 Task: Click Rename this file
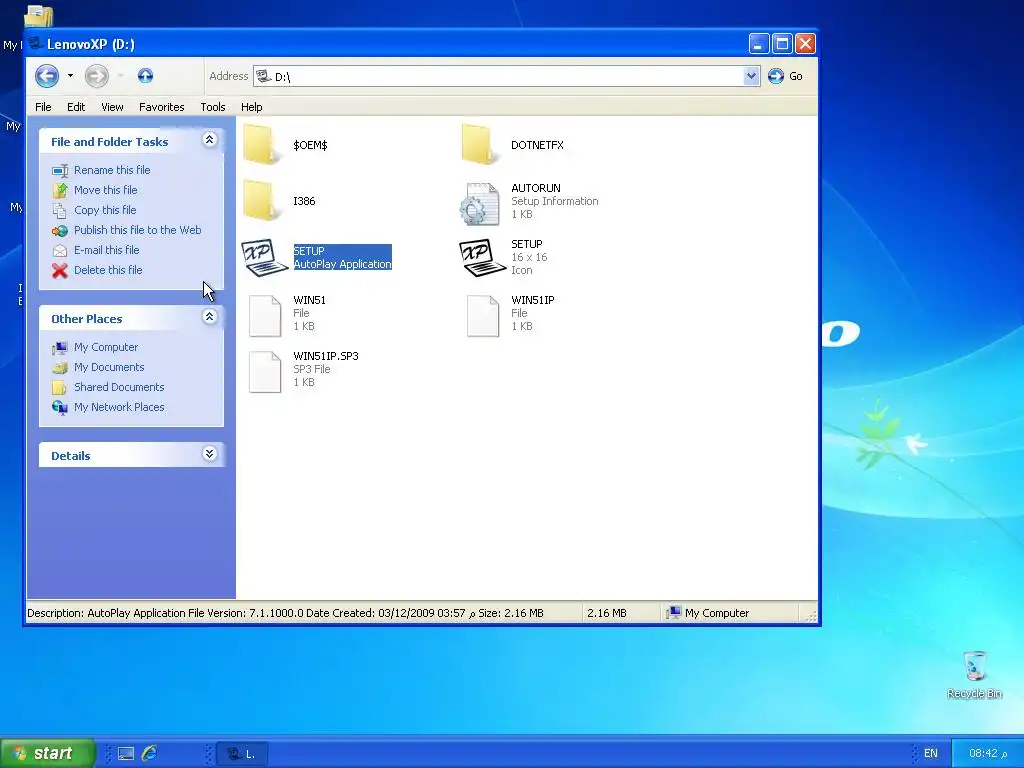point(112,170)
